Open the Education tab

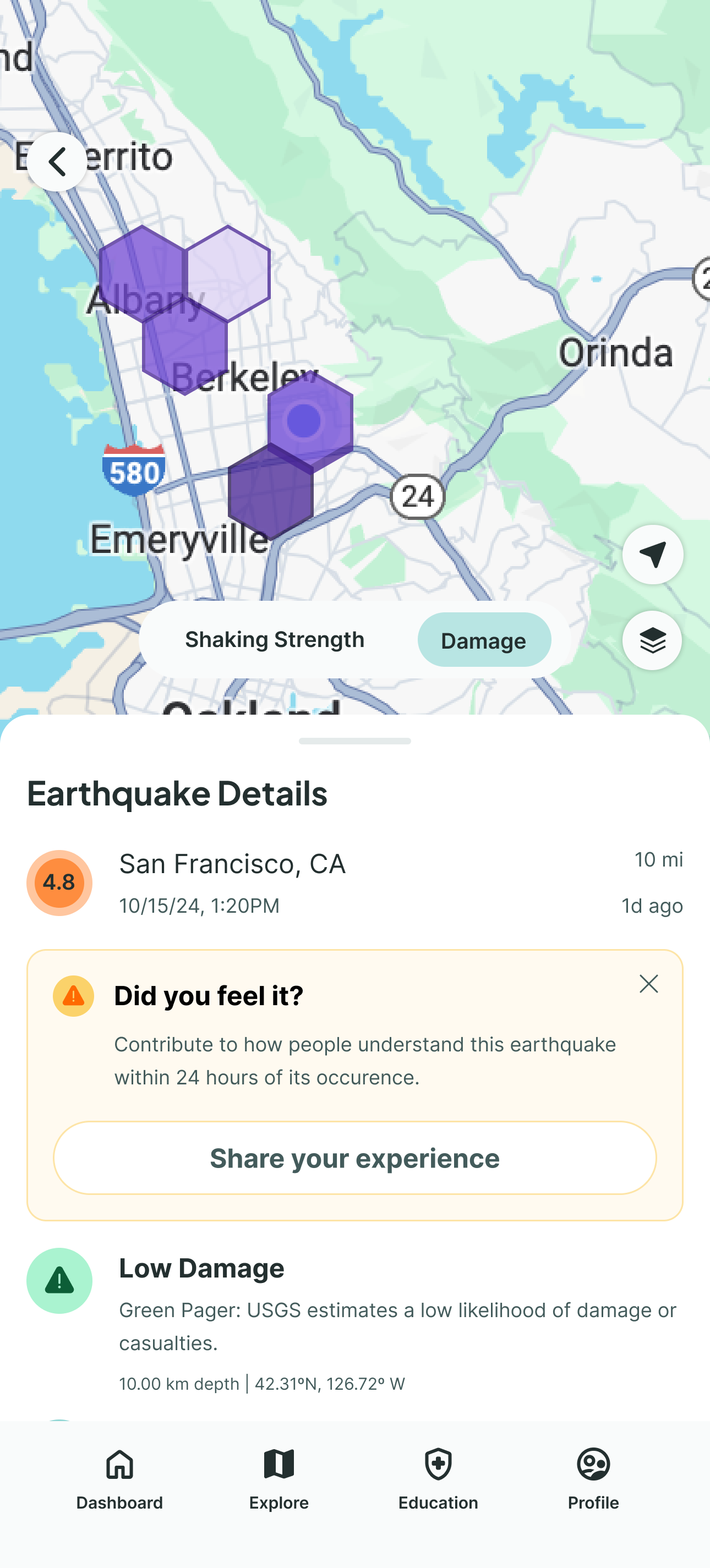point(438,1478)
